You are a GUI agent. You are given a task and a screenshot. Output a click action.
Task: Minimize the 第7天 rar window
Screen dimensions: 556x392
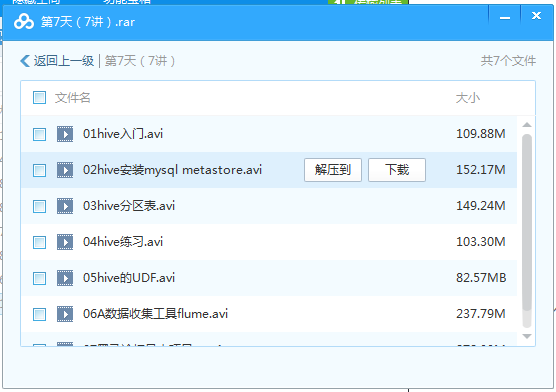tap(505, 18)
